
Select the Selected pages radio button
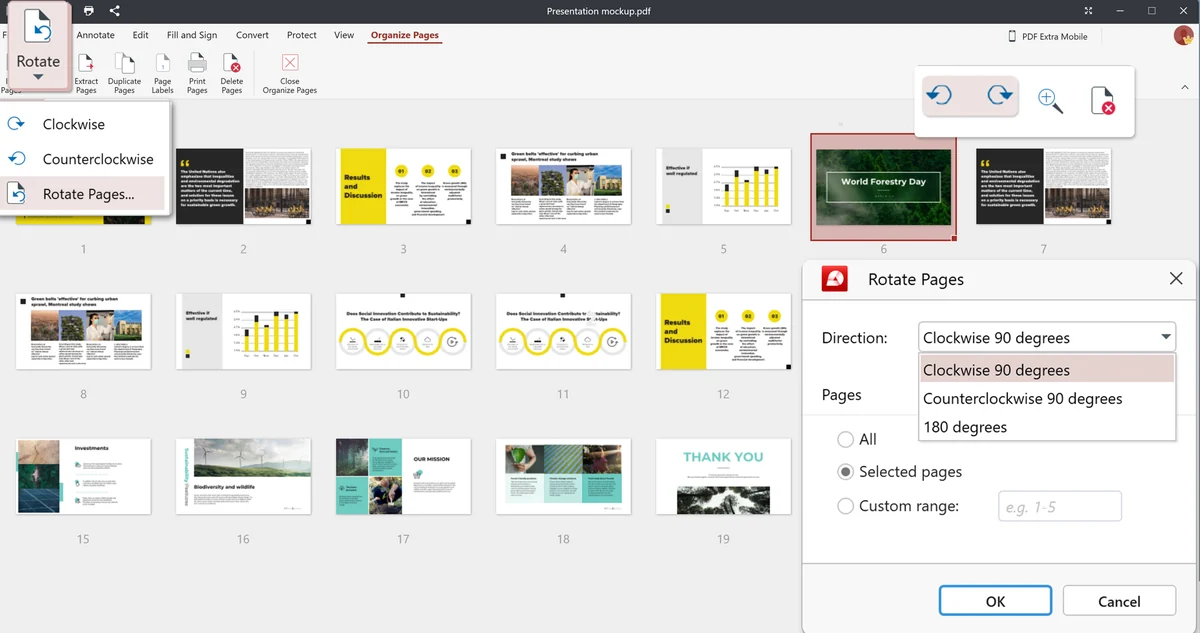[846, 471]
